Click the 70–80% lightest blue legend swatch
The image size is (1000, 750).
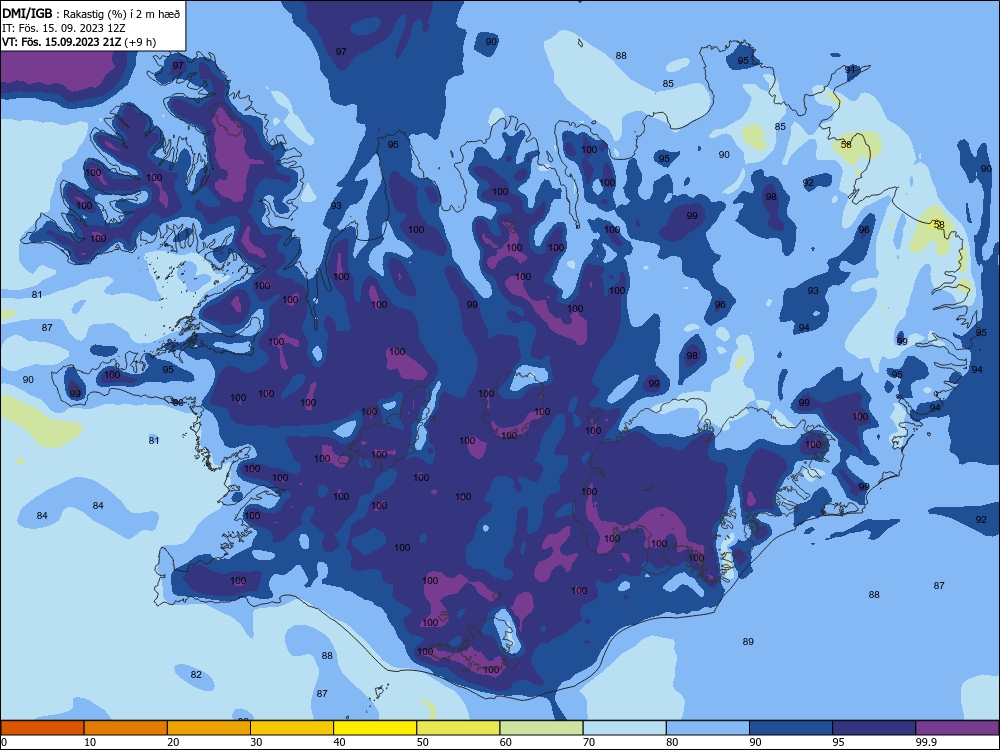point(625,728)
